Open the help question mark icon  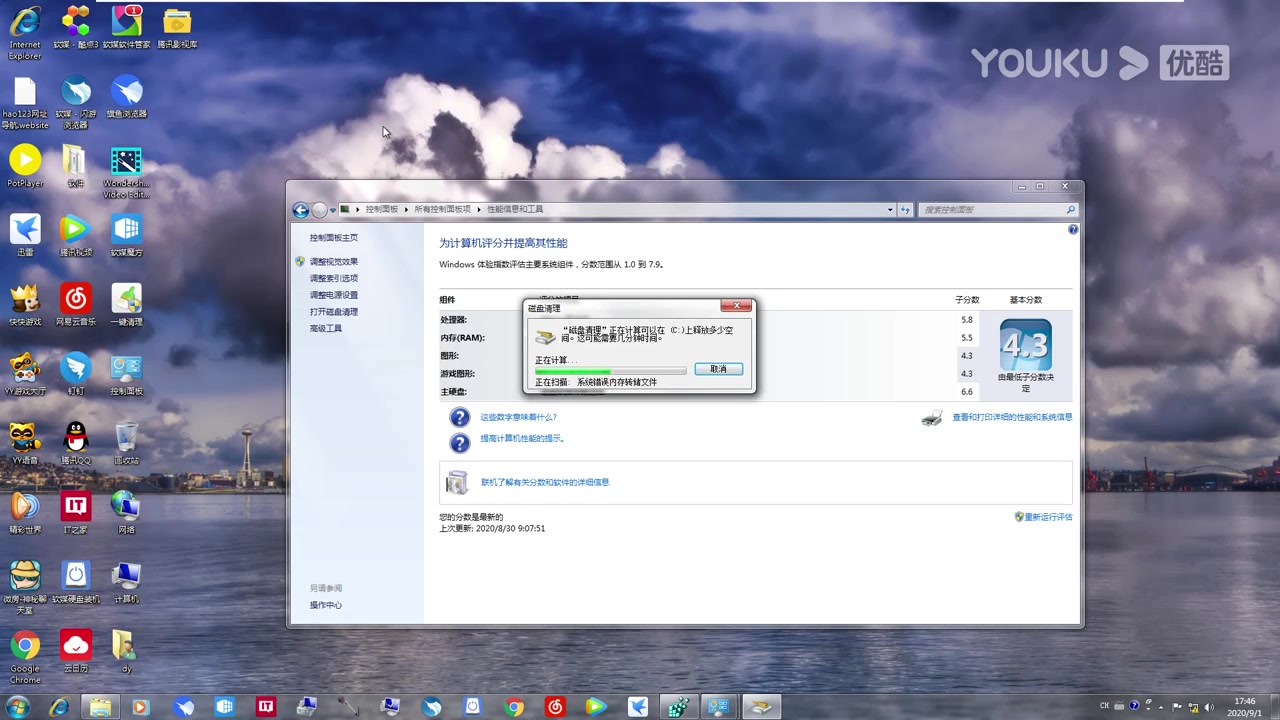[x=1073, y=230]
